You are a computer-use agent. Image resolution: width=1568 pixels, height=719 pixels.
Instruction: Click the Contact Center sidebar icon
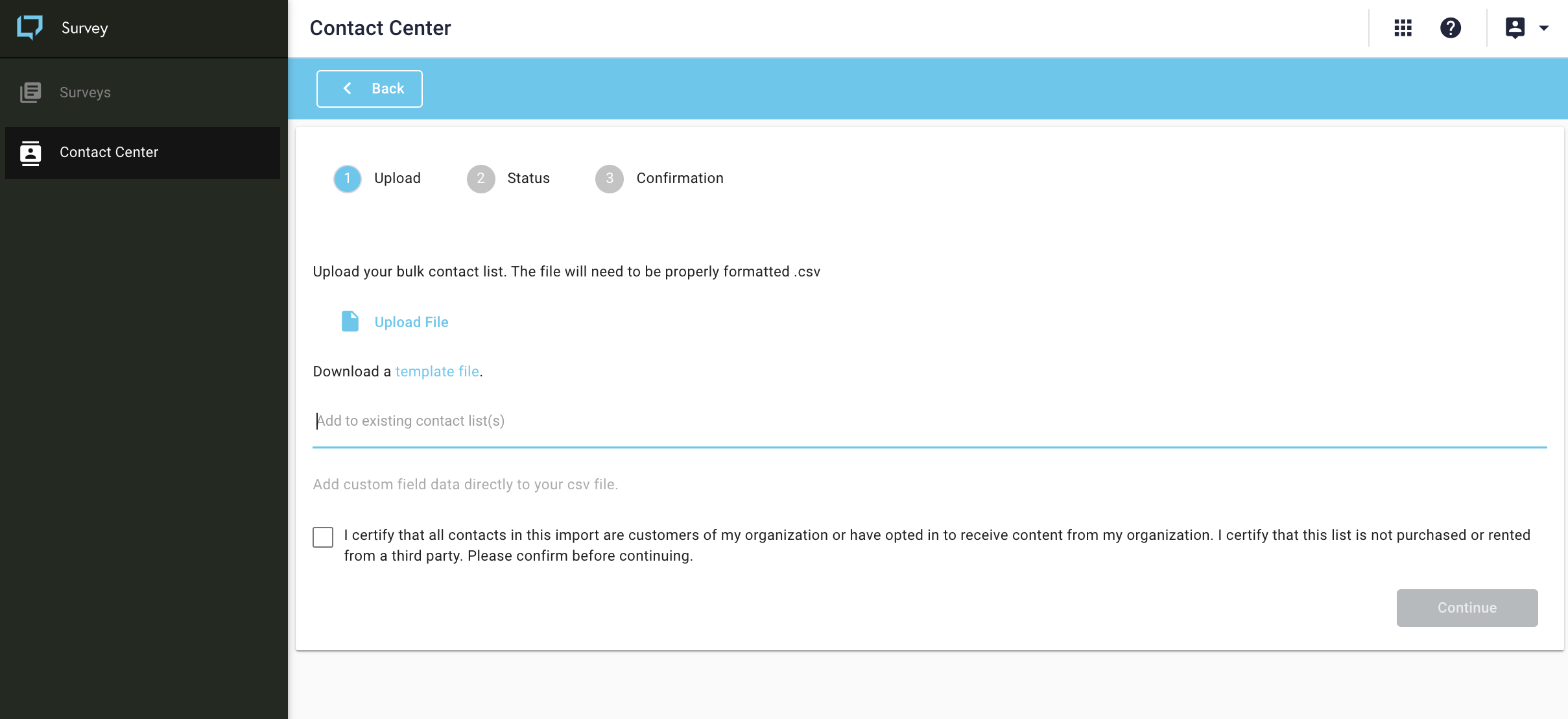coord(30,152)
